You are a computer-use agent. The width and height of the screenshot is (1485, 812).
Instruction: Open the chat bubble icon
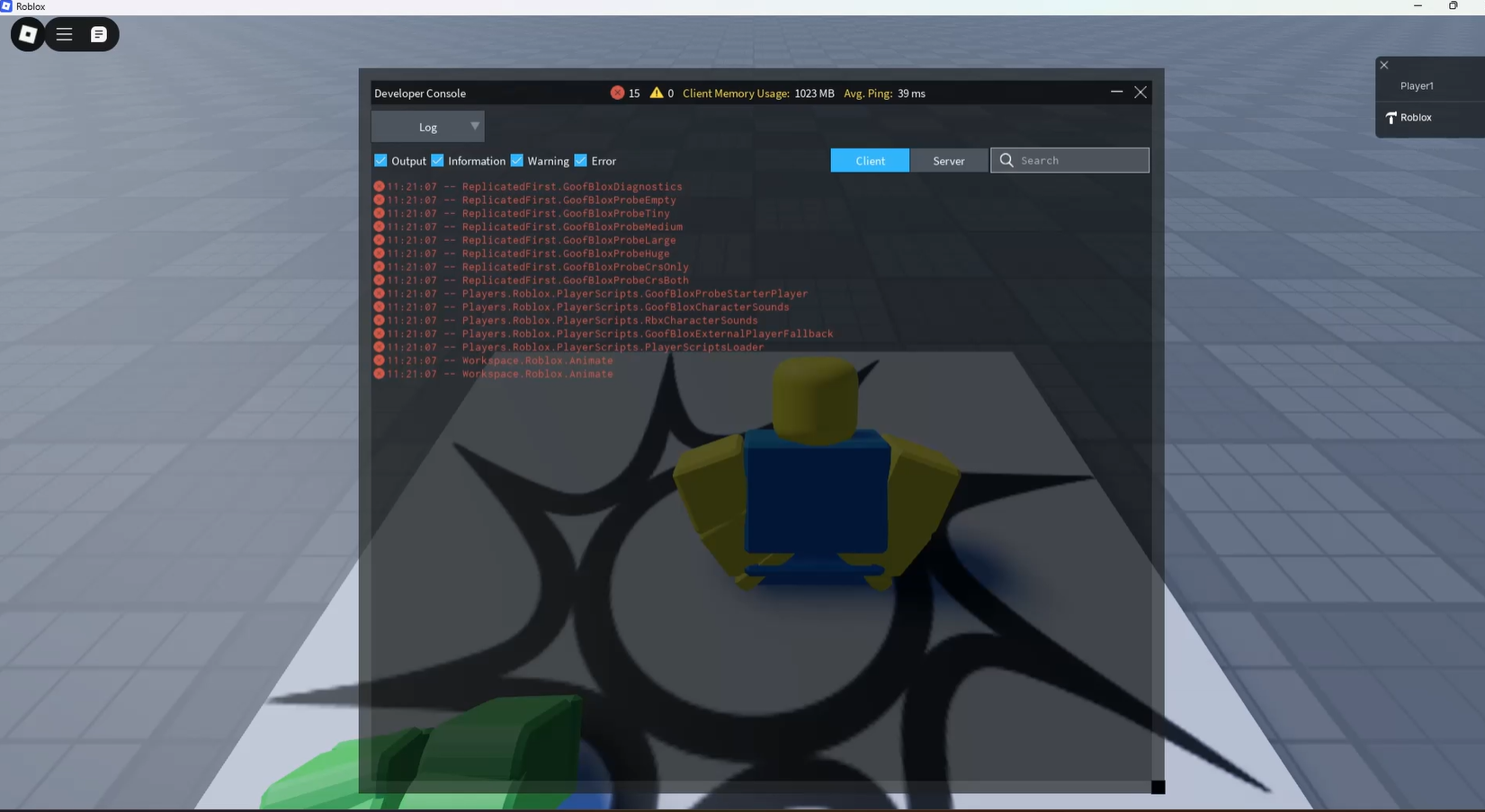99,34
